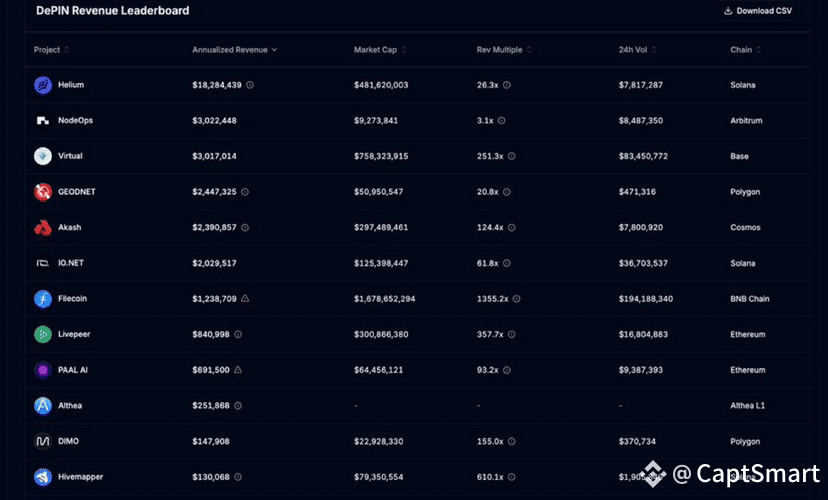Click the Hivemapper project logo
This screenshot has height=500, width=828.
43,477
